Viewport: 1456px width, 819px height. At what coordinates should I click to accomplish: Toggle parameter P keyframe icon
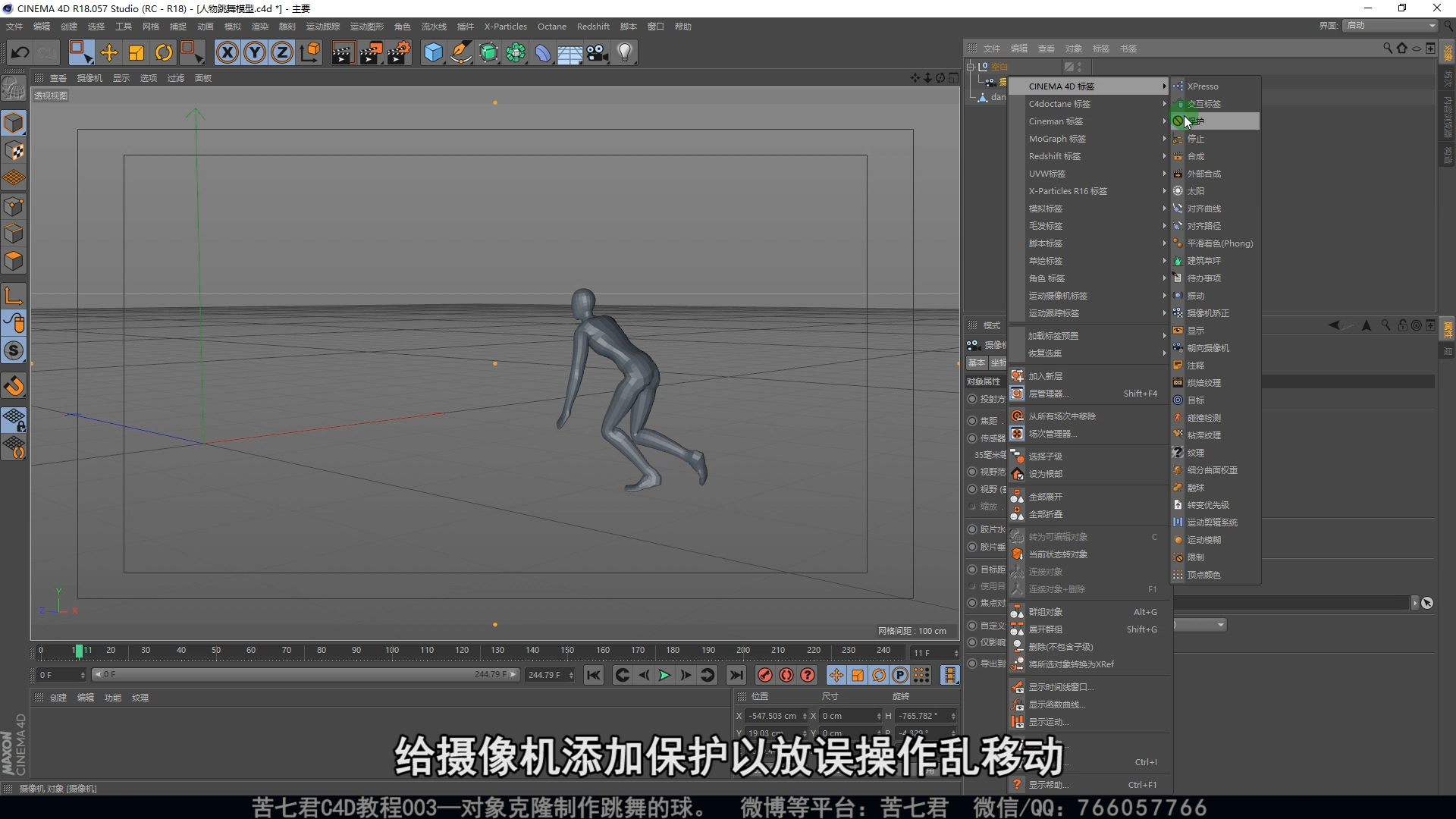(900, 675)
